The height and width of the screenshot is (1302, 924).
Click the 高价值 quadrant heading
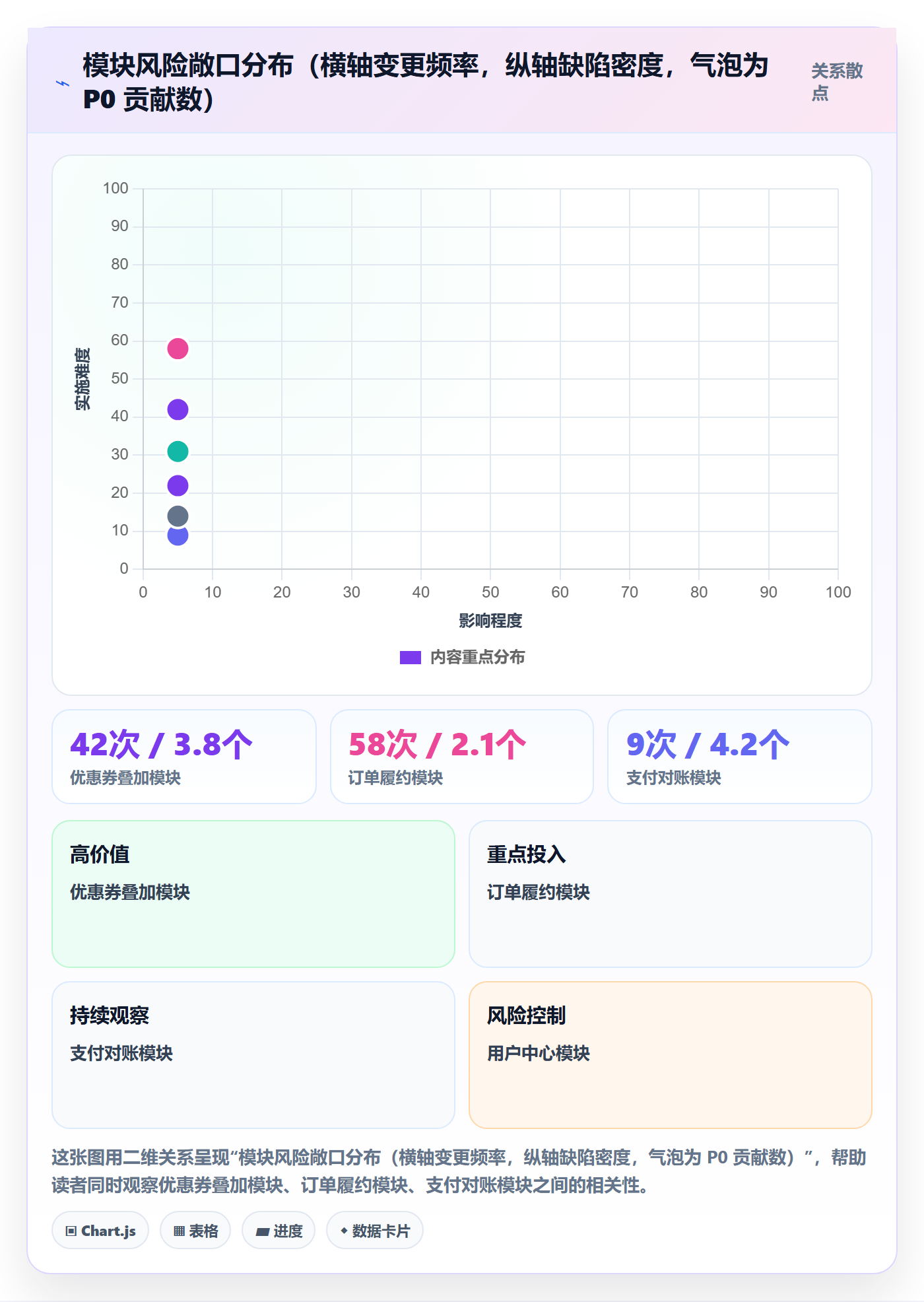pyautogui.click(x=100, y=854)
